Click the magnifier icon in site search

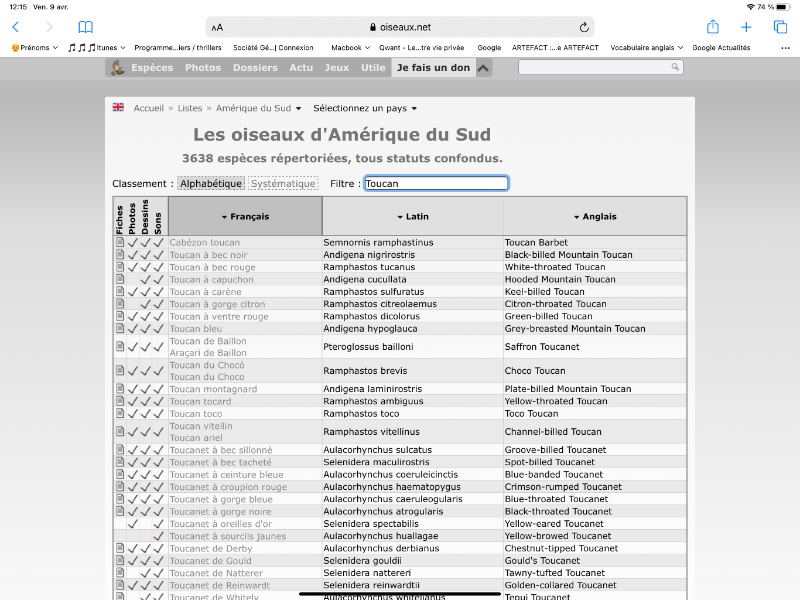pos(675,67)
